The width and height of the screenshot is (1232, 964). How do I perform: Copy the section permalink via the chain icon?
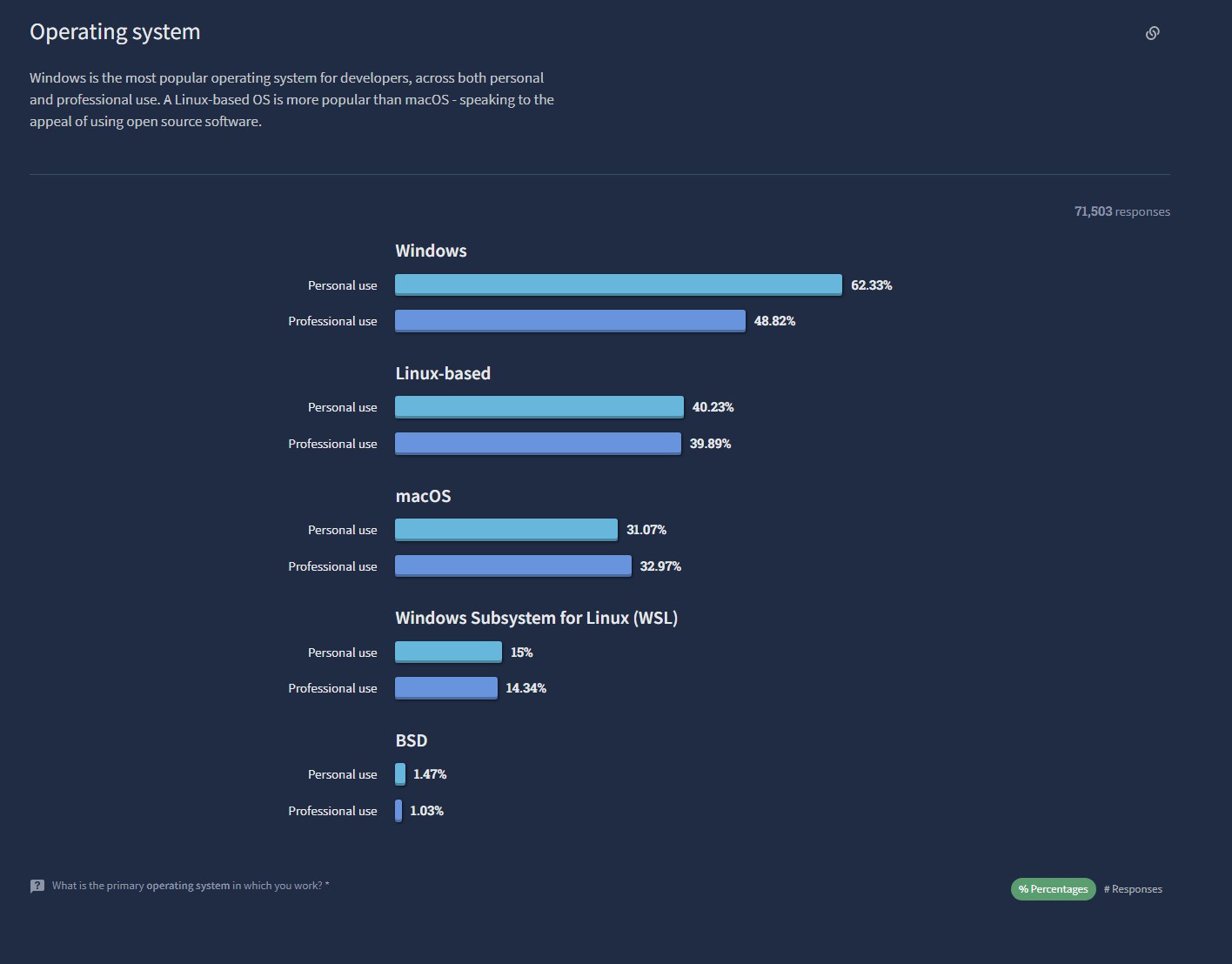point(1152,33)
